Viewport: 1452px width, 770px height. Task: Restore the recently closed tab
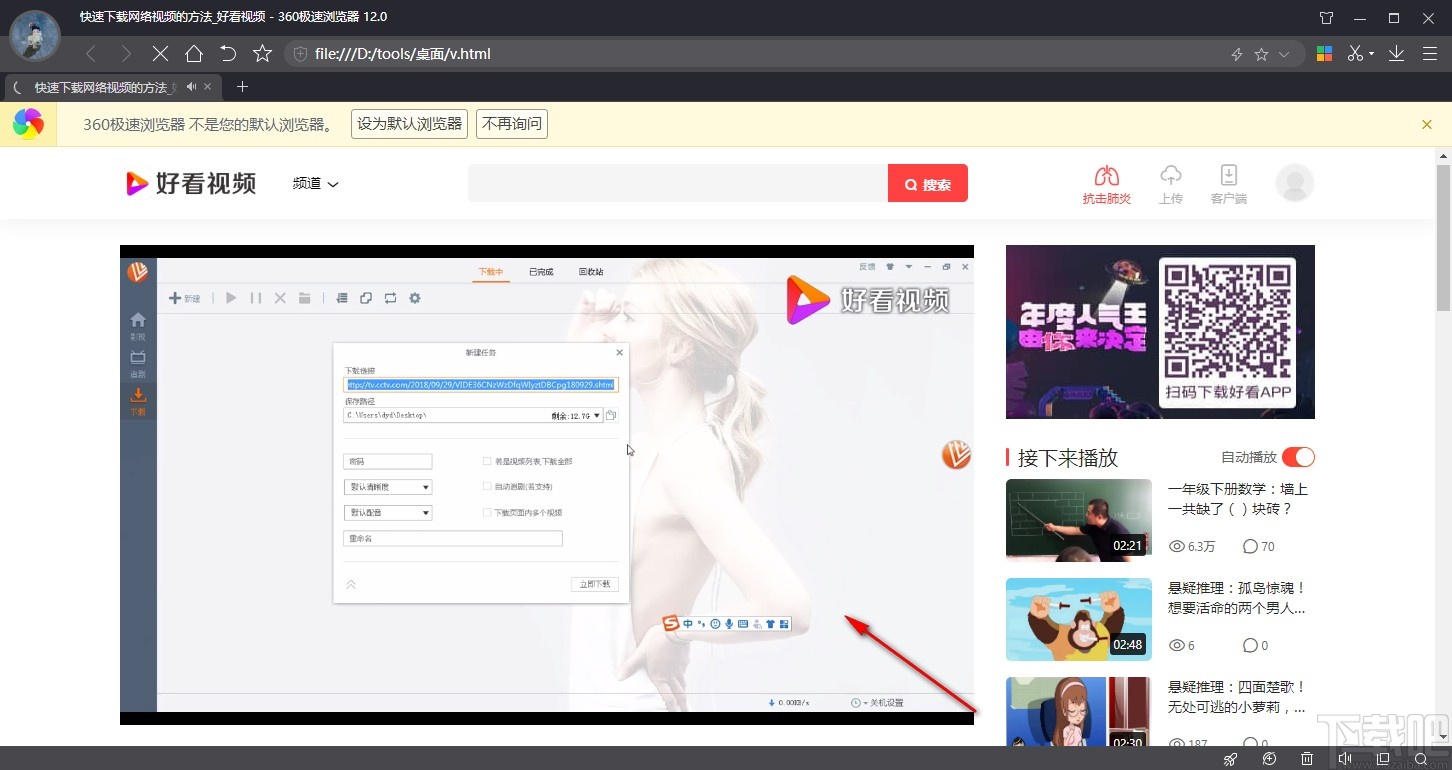[228, 54]
